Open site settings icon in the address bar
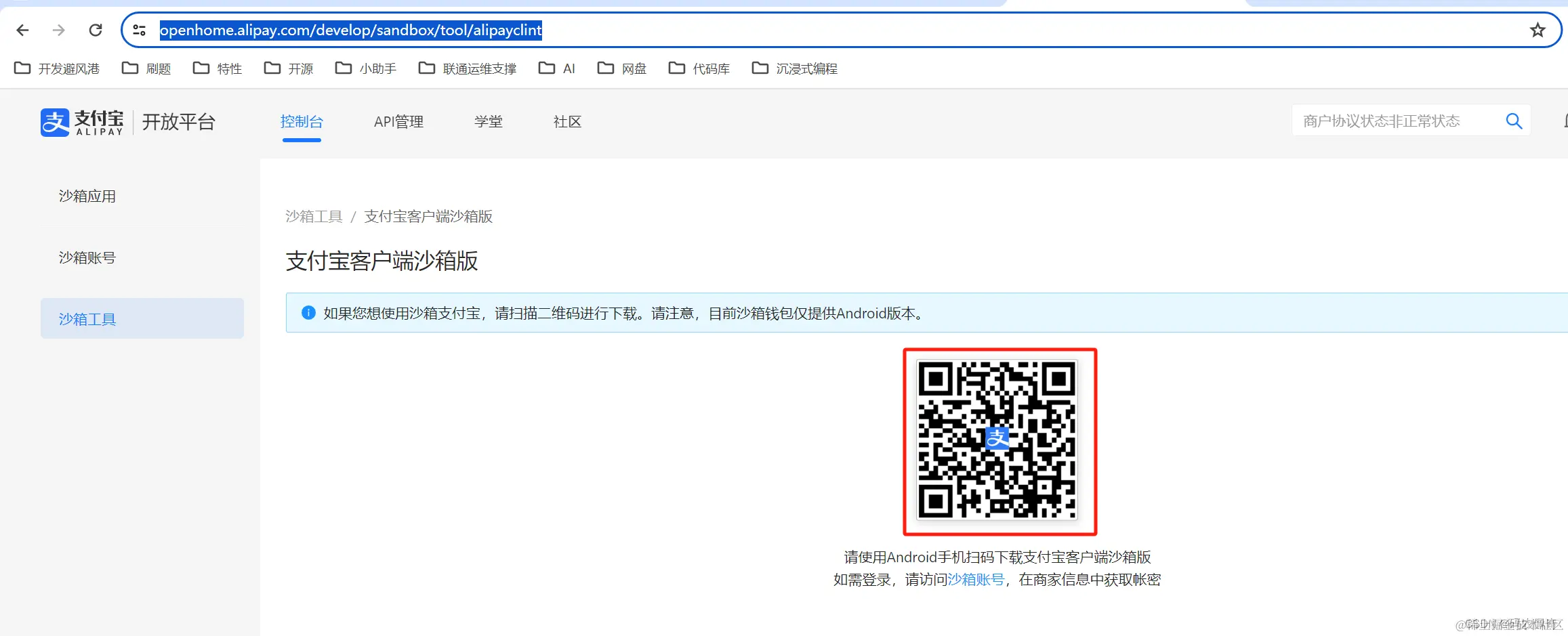 (139, 30)
